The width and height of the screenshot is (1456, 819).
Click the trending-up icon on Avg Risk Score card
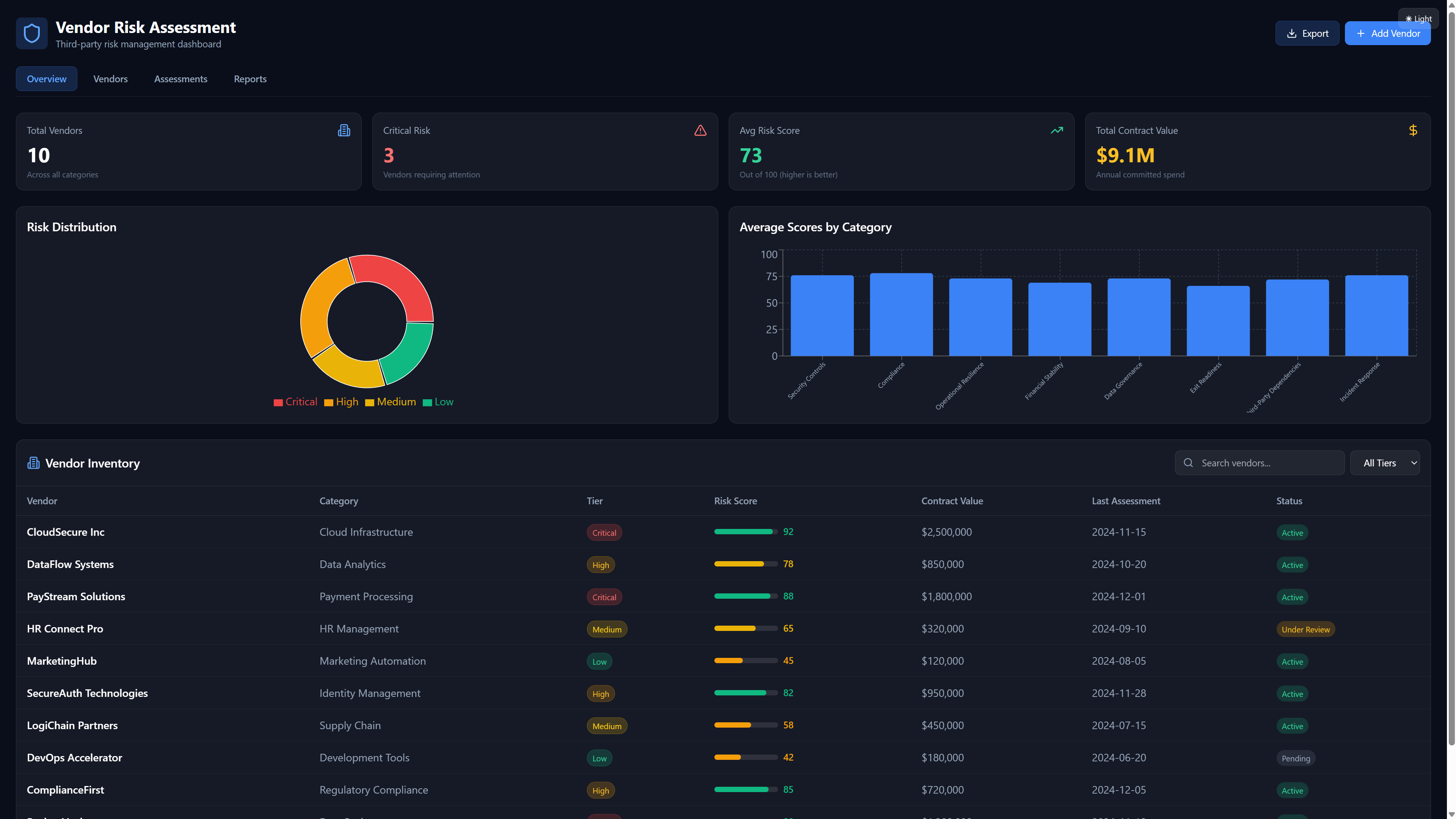click(1057, 130)
